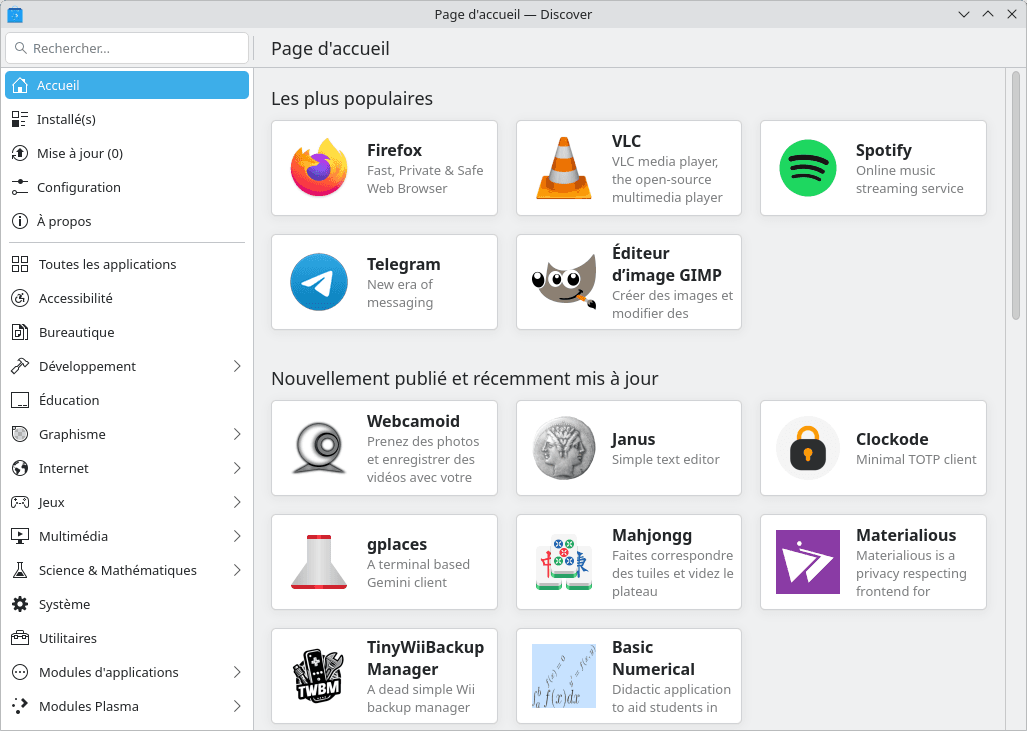Click the Webcamoid webcam icon
Screen dimensions: 1027x731
coord(319,448)
